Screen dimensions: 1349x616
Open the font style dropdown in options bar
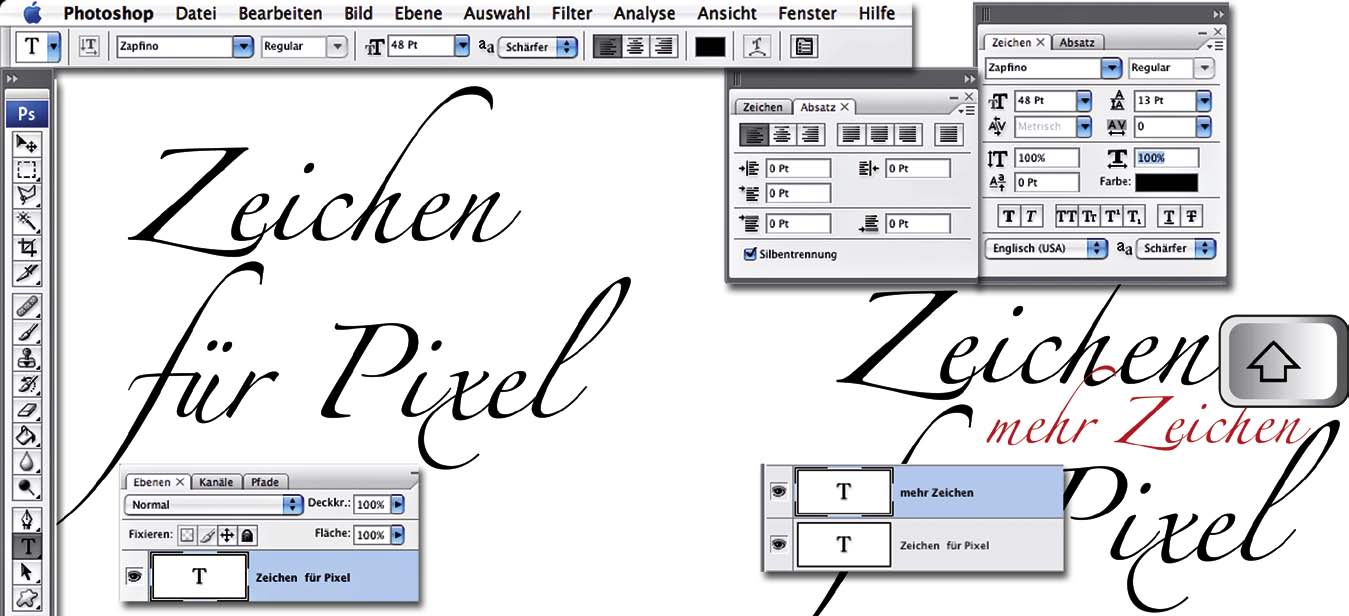click(x=336, y=46)
